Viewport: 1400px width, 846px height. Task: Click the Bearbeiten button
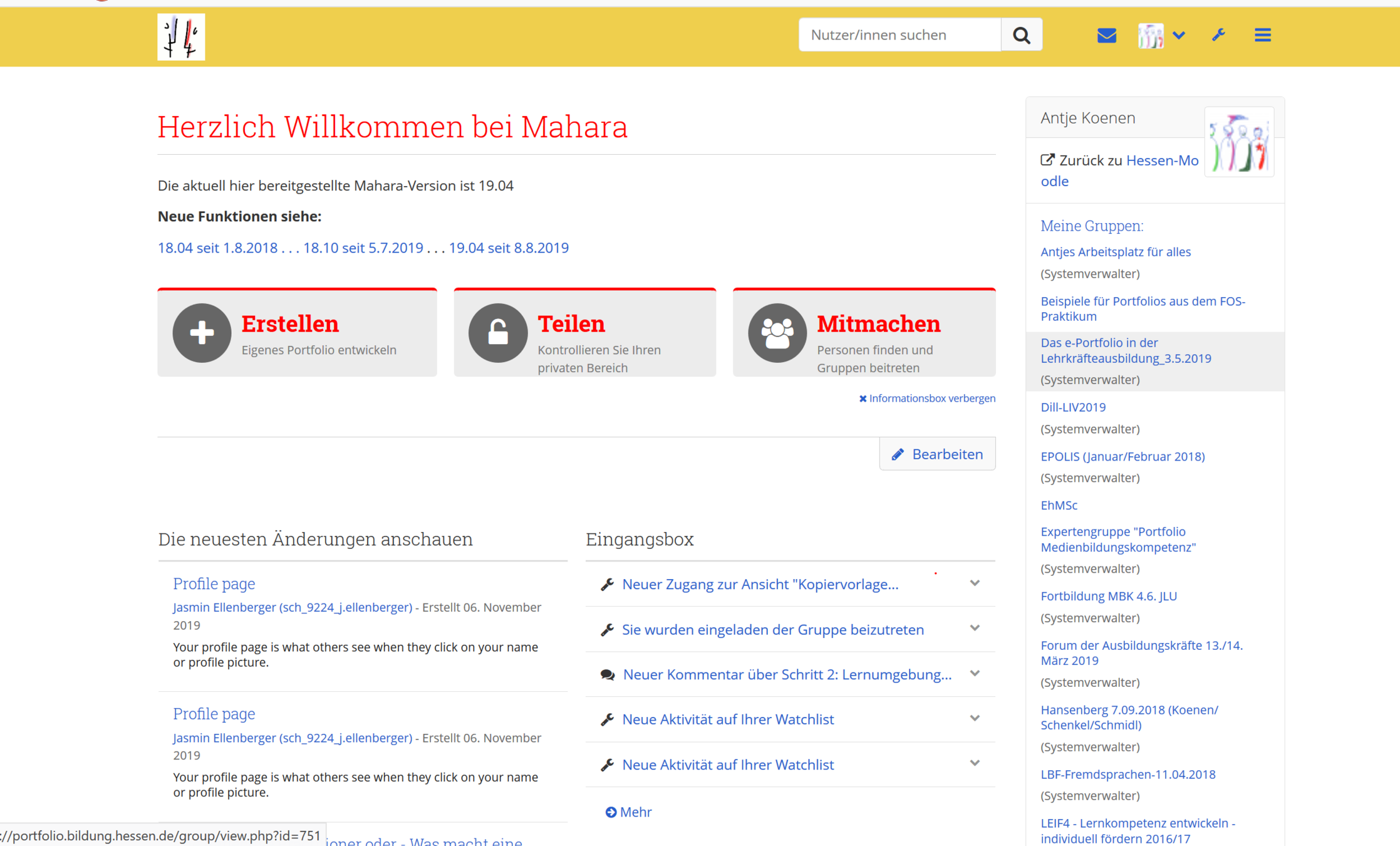(x=937, y=454)
